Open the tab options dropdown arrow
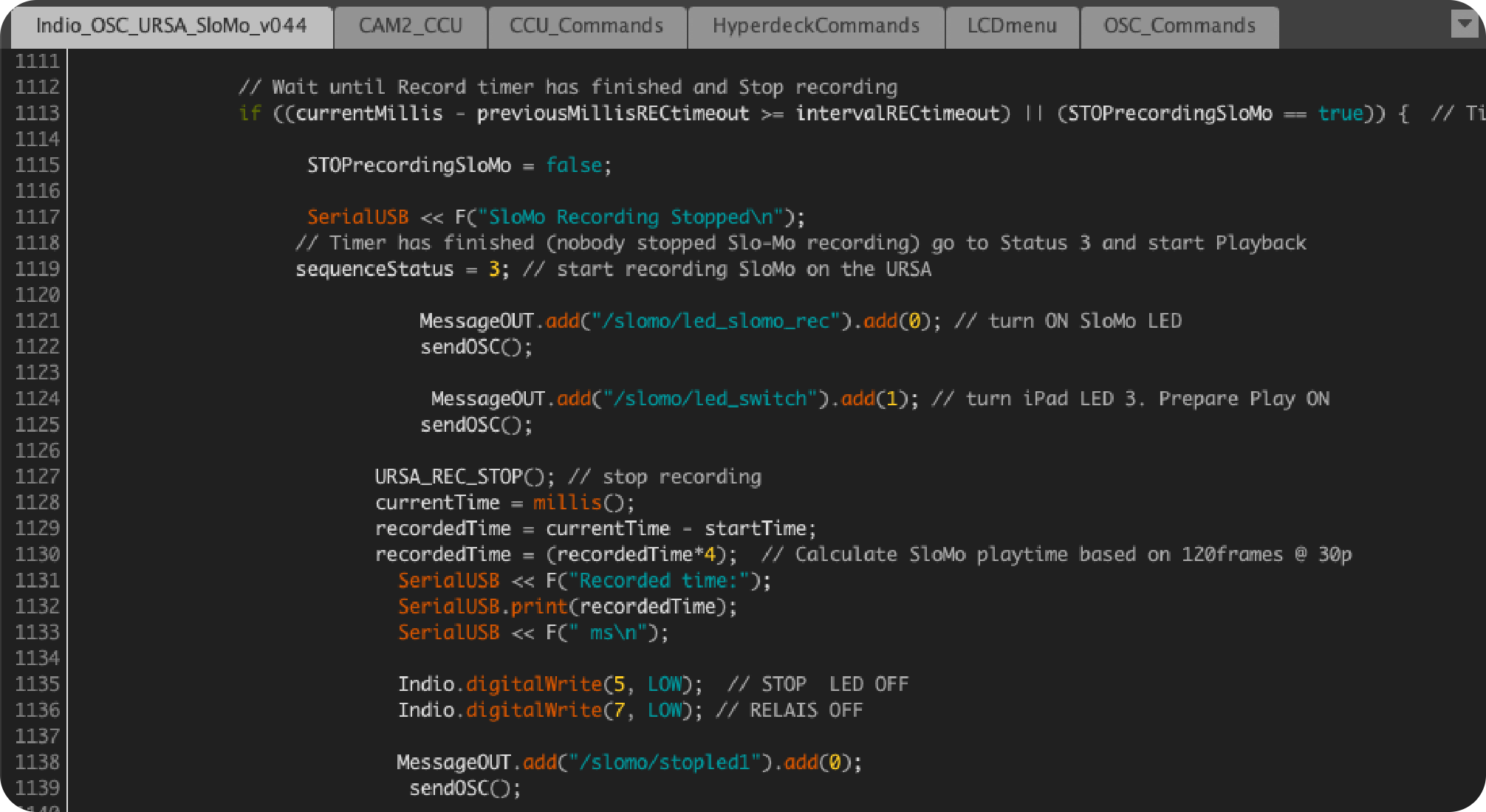1486x812 pixels. pyautogui.click(x=1464, y=24)
